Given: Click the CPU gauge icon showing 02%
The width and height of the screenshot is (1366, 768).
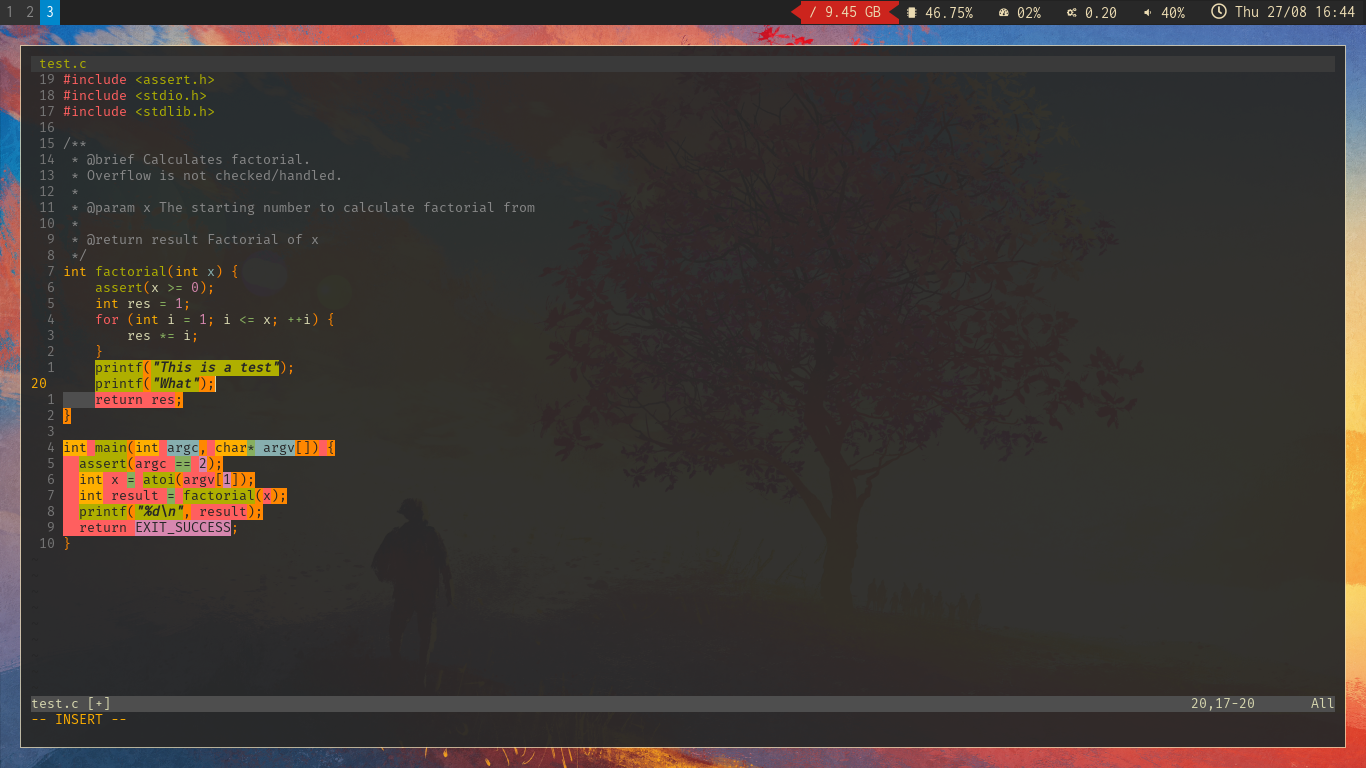Looking at the screenshot, I should coord(1005,13).
